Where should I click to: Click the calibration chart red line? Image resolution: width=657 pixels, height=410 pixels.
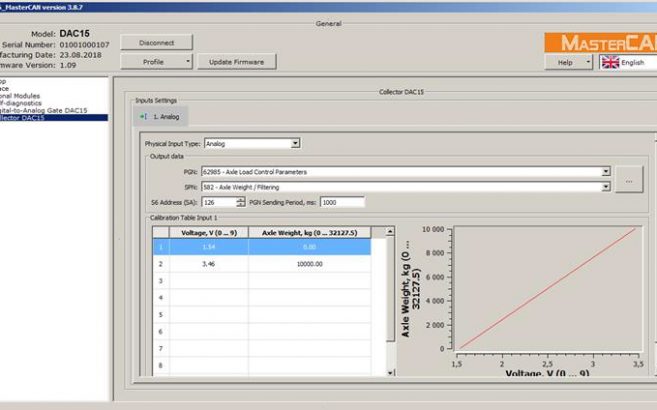[x=548, y=288]
